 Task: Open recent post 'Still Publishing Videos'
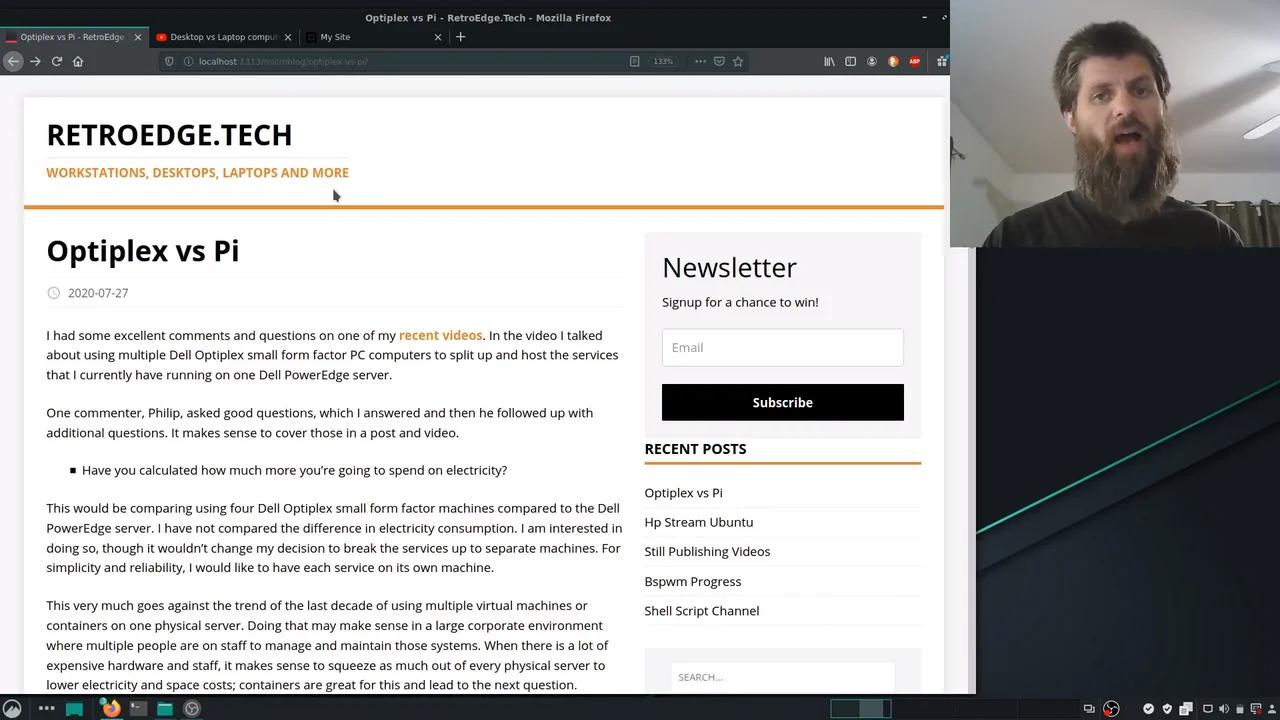(x=707, y=551)
